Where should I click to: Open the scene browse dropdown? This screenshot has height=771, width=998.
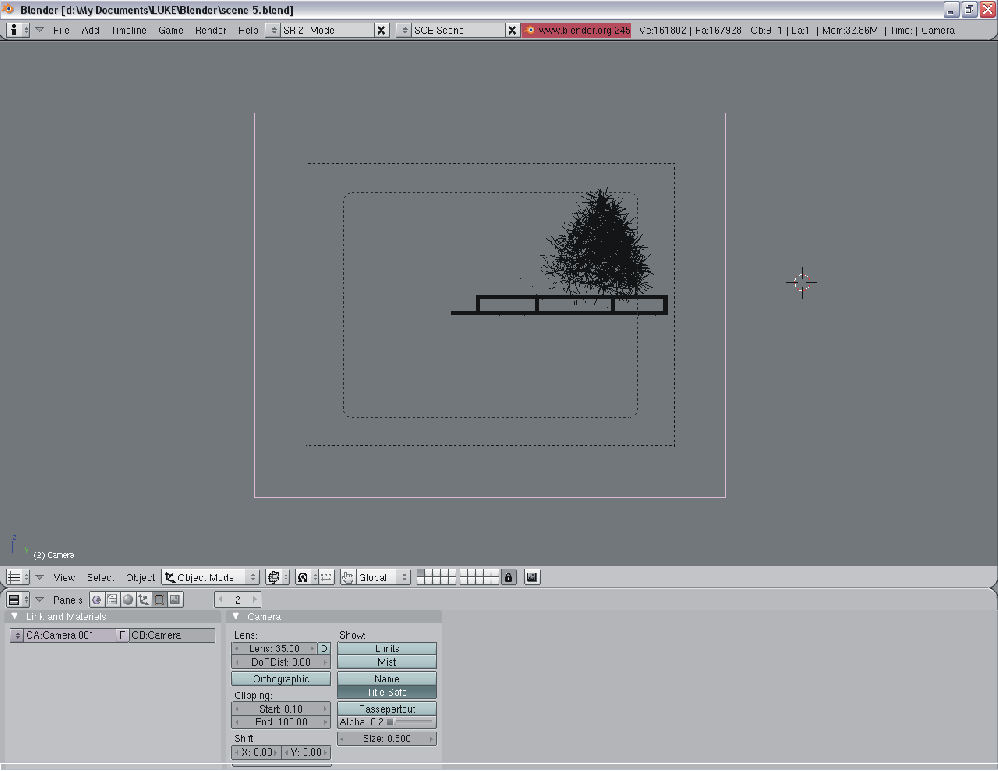(x=404, y=30)
